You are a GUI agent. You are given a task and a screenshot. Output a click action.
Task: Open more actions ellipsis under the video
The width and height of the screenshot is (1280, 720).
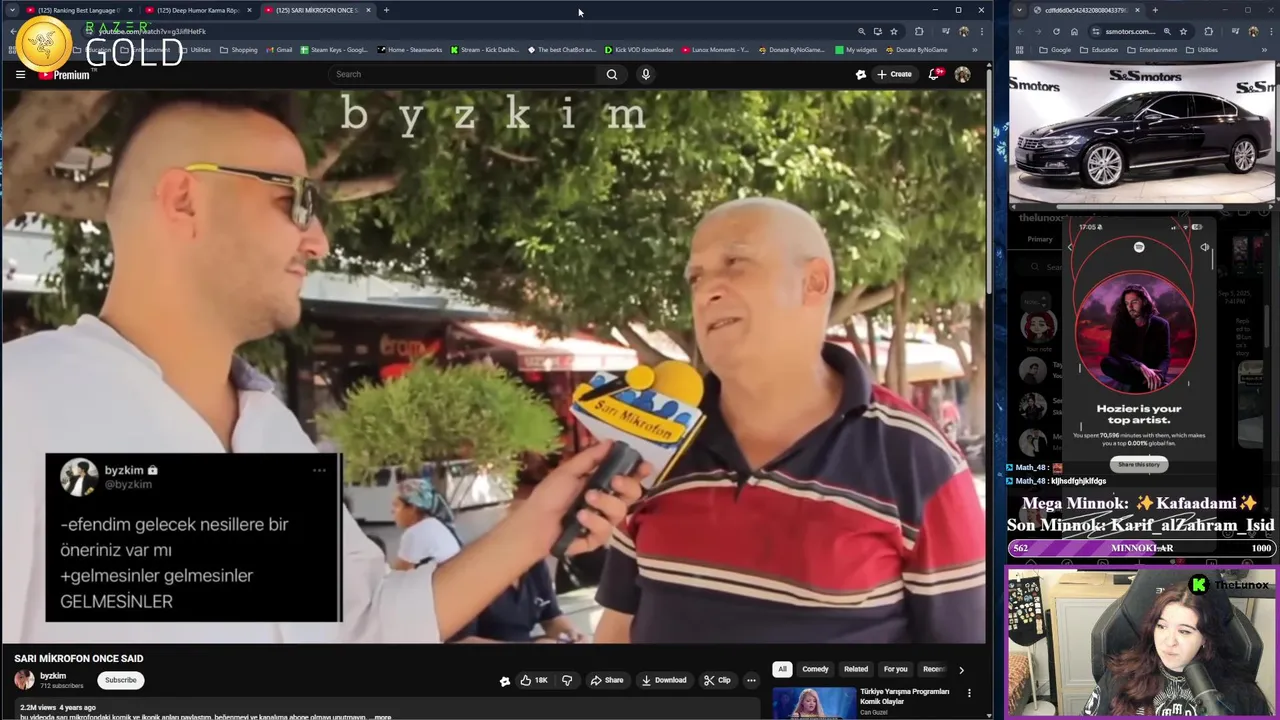(751, 680)
